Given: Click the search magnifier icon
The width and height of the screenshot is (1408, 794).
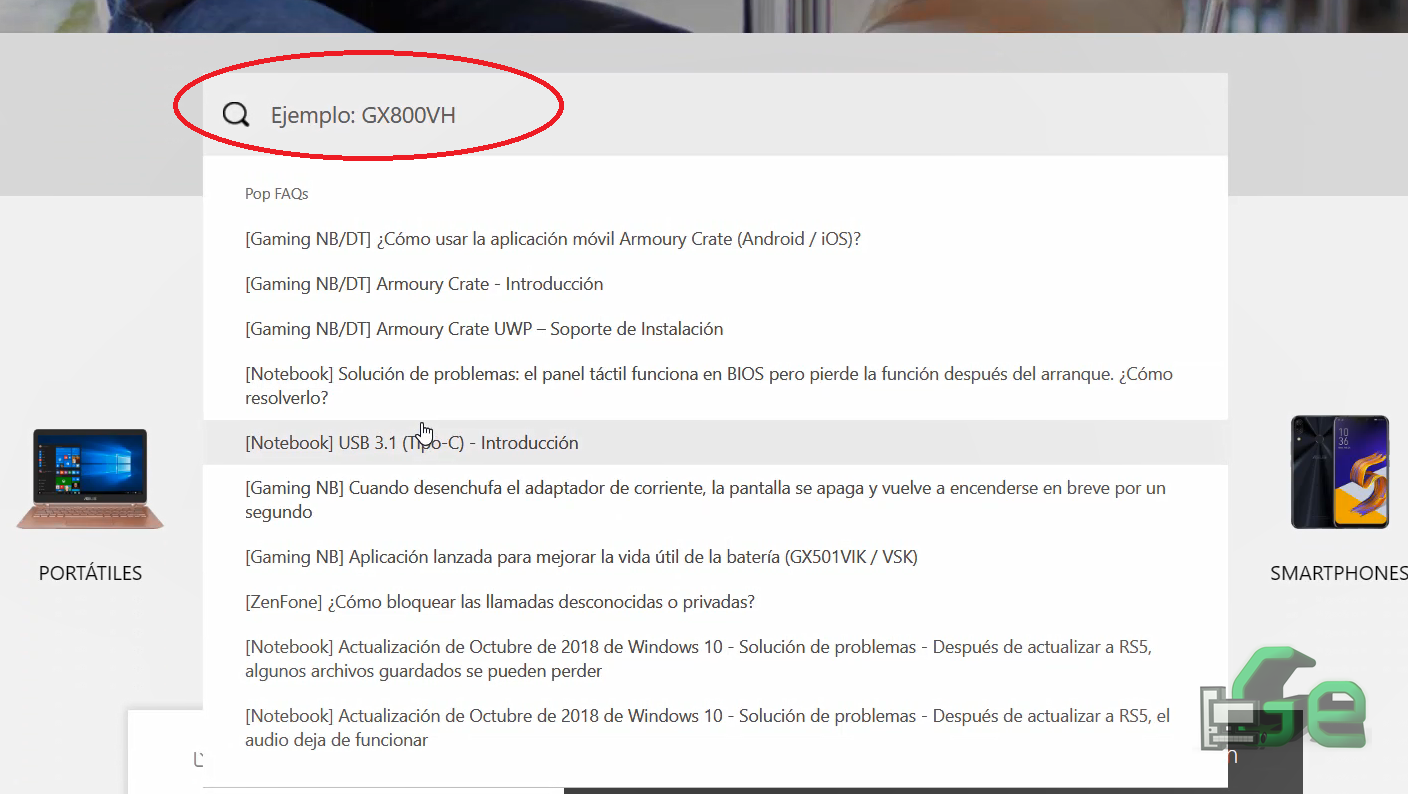Looking at the screenshot, I should pos(236,115).
